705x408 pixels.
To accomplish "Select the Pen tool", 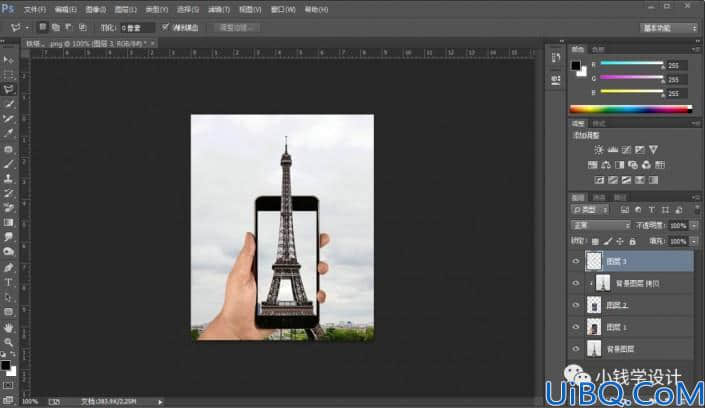I will (8, 268).
